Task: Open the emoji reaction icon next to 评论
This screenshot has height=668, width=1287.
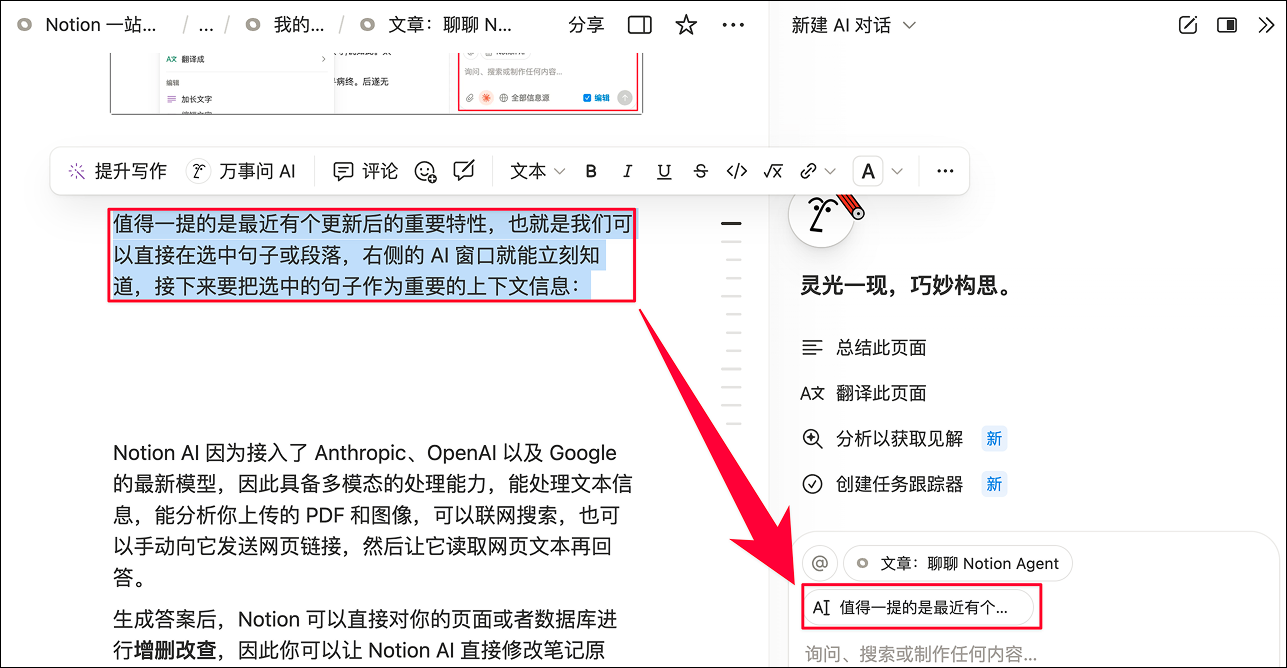Action: click(x=425, y=173)
